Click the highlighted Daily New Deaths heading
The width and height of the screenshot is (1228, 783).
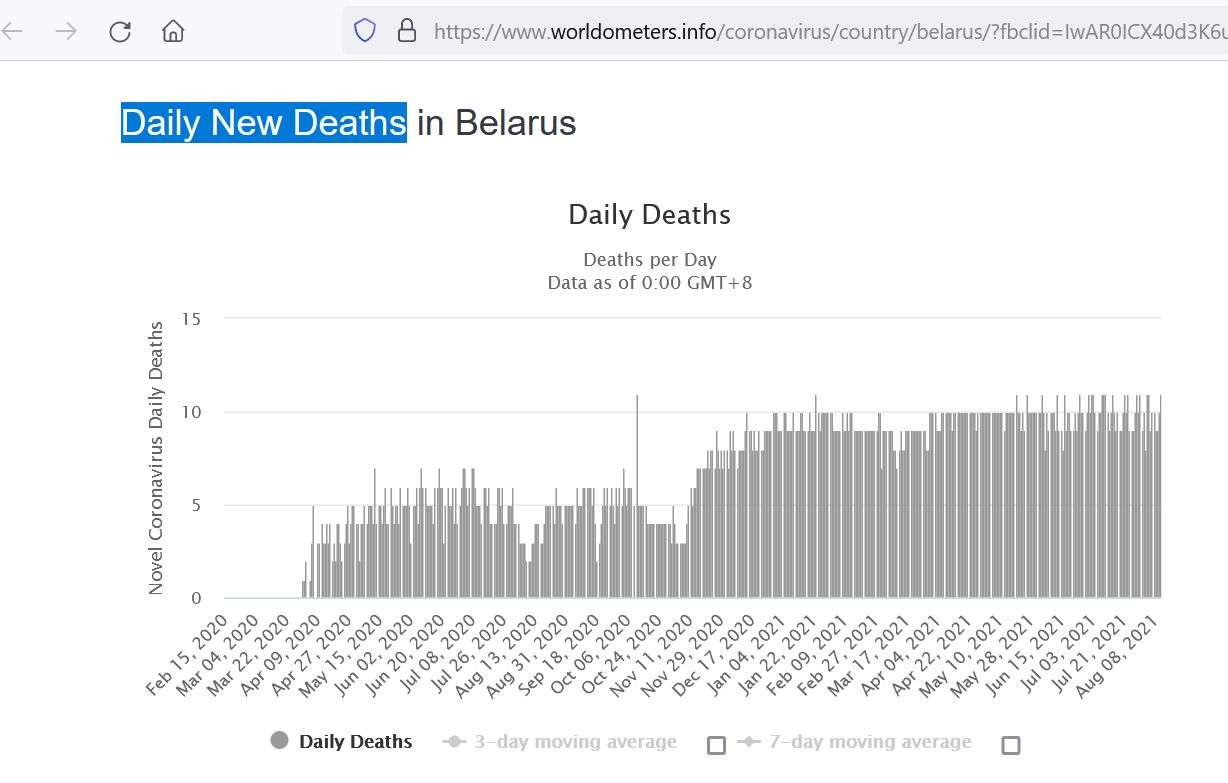point(264,123)
